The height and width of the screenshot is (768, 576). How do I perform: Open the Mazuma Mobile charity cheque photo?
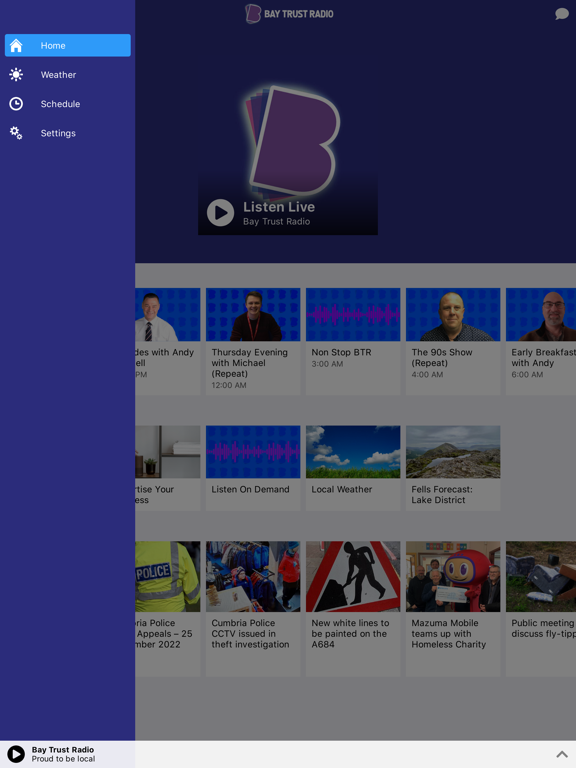(x=453, y=576)
